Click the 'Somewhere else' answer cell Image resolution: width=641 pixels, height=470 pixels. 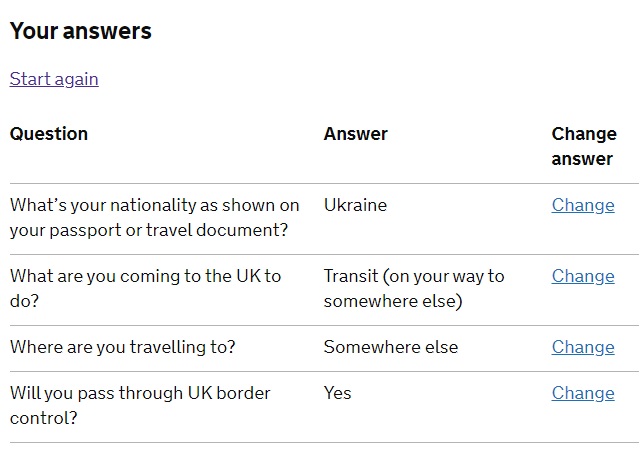pos(391,347)
